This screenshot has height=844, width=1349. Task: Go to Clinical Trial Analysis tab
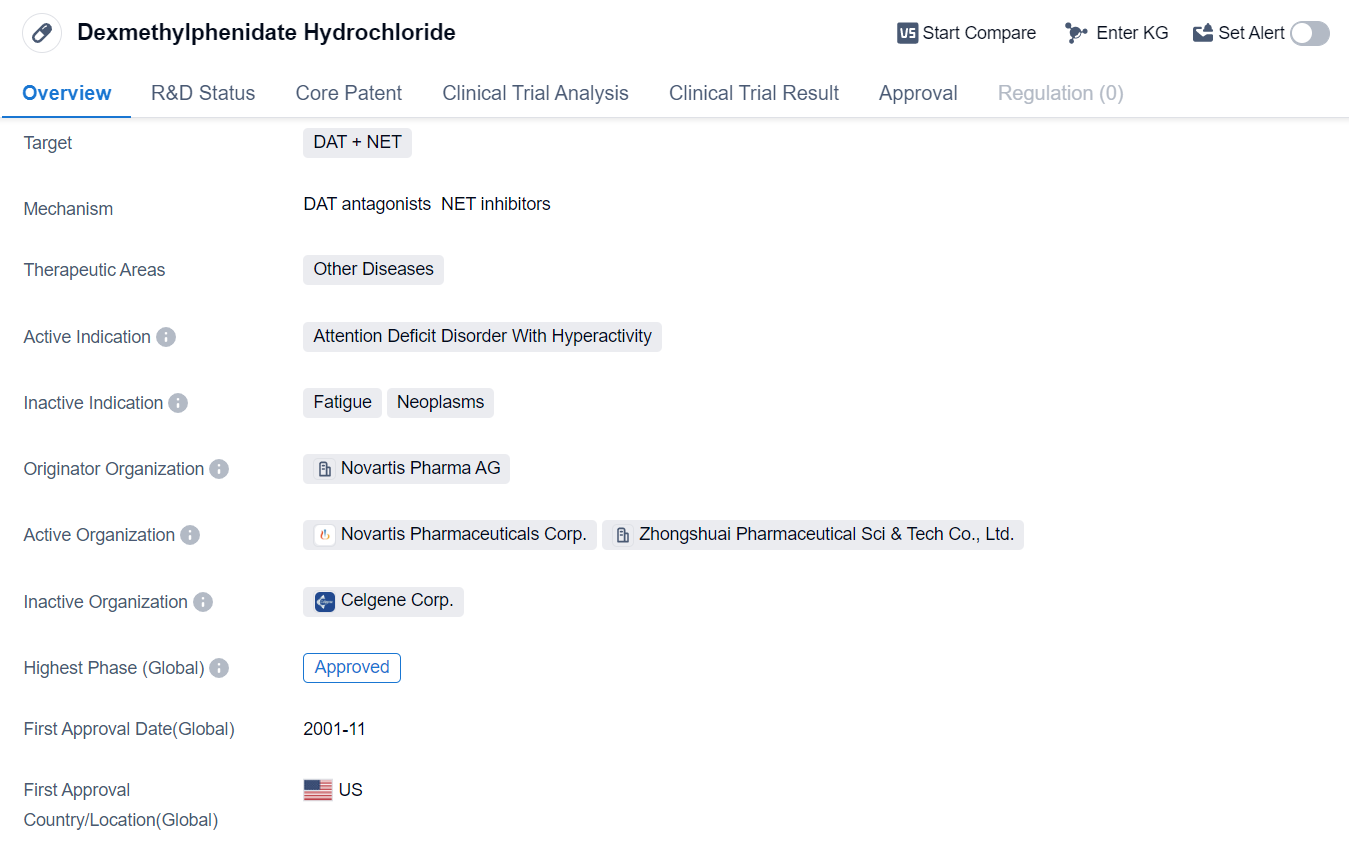535,93
